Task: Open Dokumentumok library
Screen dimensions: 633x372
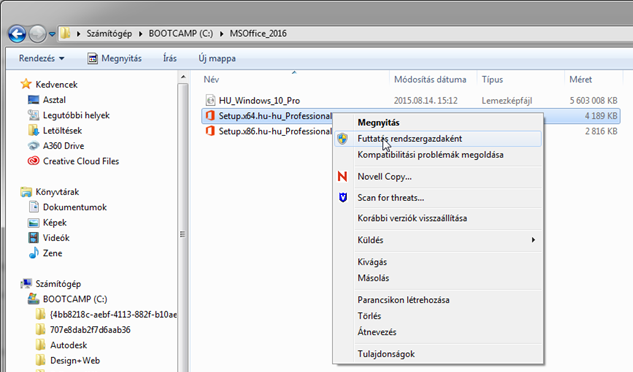Action: 75,207
